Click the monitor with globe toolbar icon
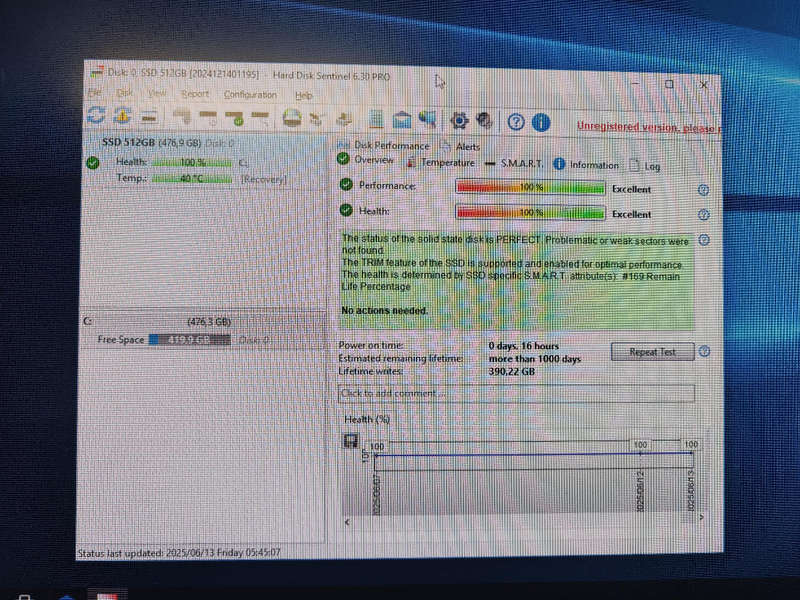Image resolution: width=800 pixels, height=600 pixels. pos(427,120)
